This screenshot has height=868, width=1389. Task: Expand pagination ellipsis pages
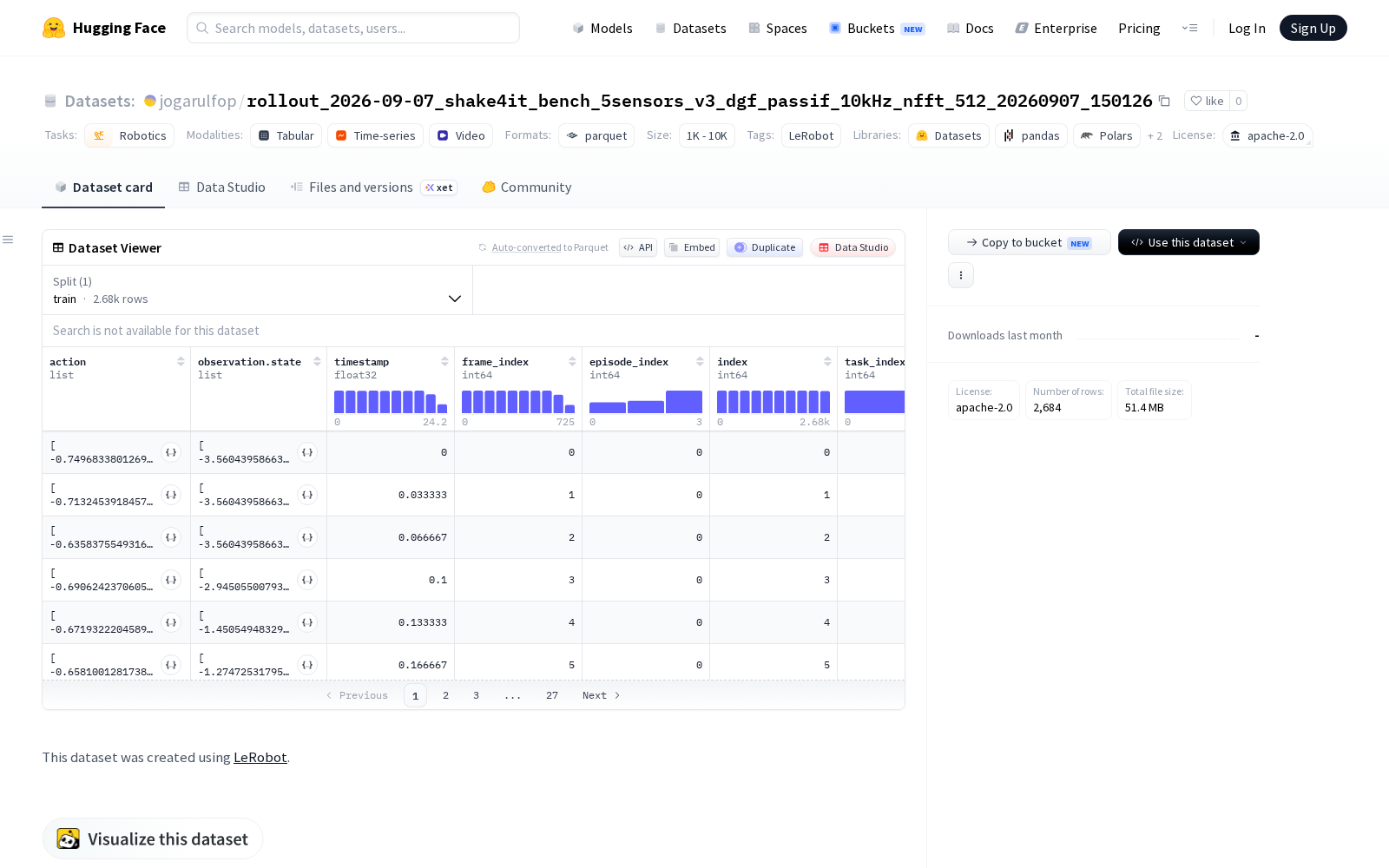click(x=513, y=695)
